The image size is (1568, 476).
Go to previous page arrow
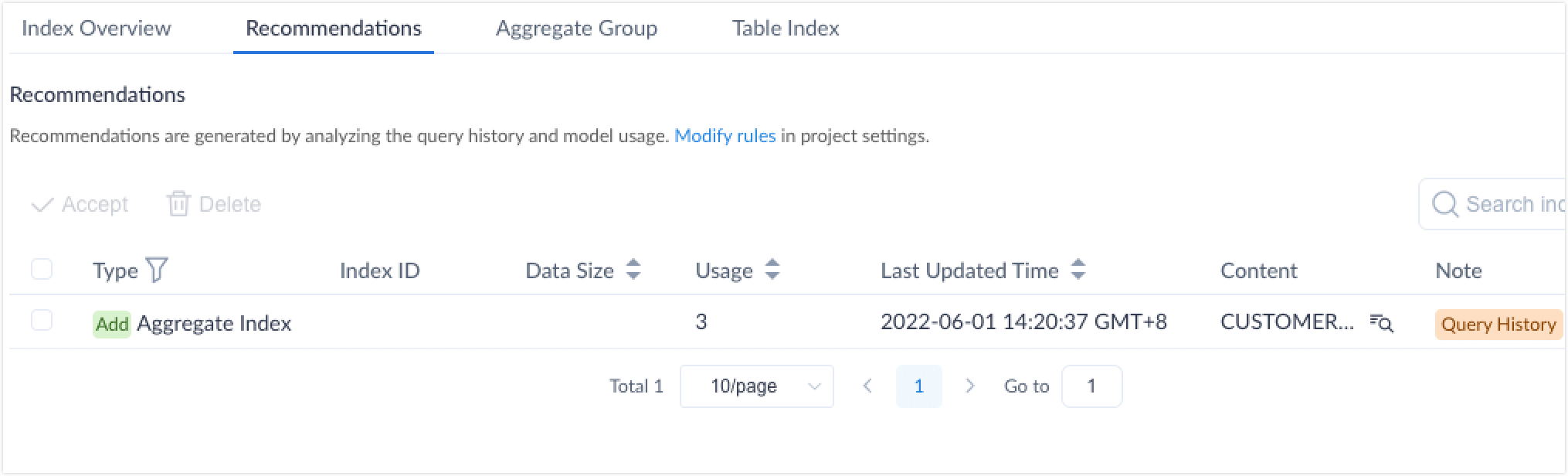[x=867, y=386]
